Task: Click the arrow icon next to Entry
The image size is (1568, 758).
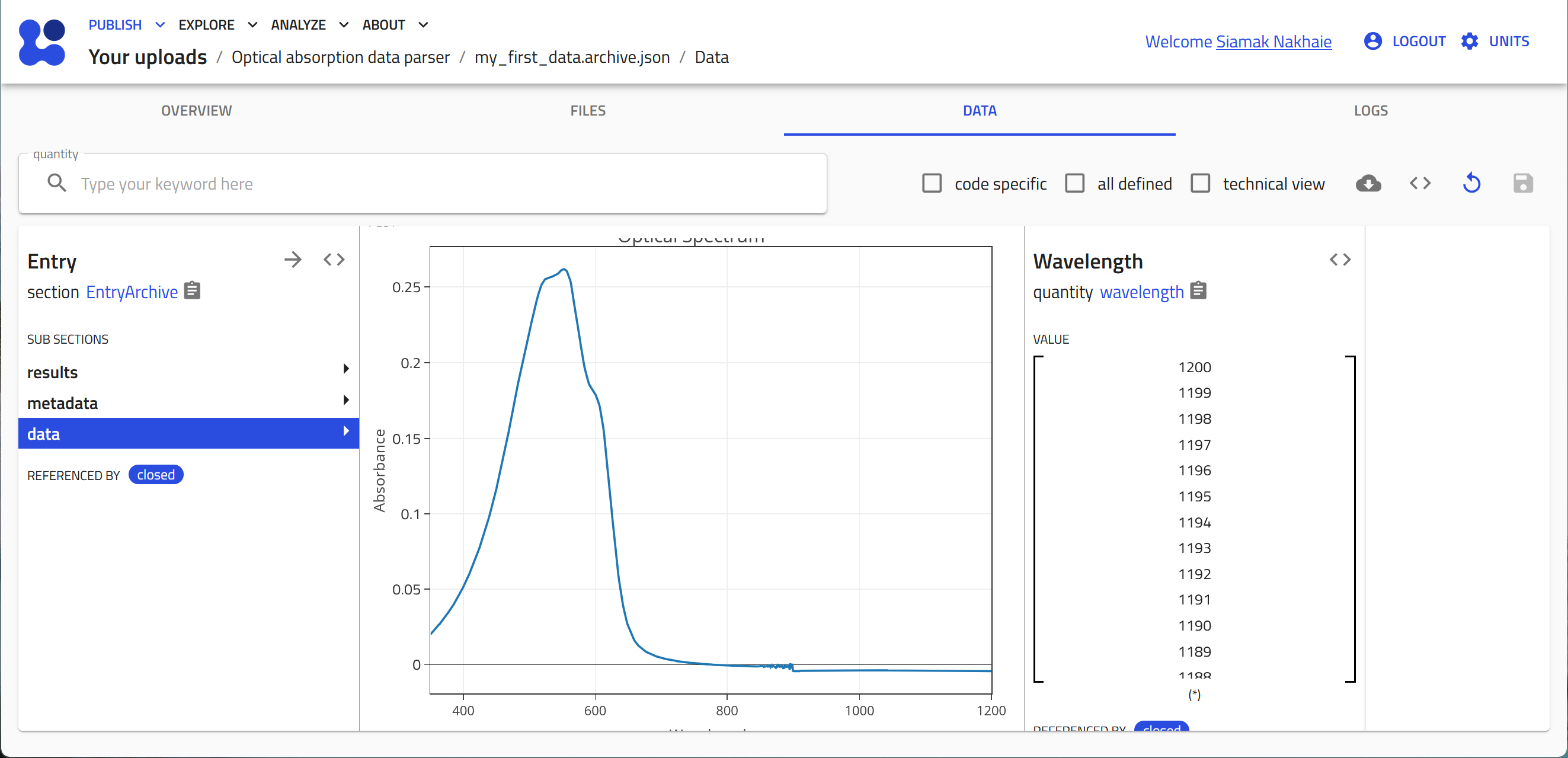Action: pos(293,260)
